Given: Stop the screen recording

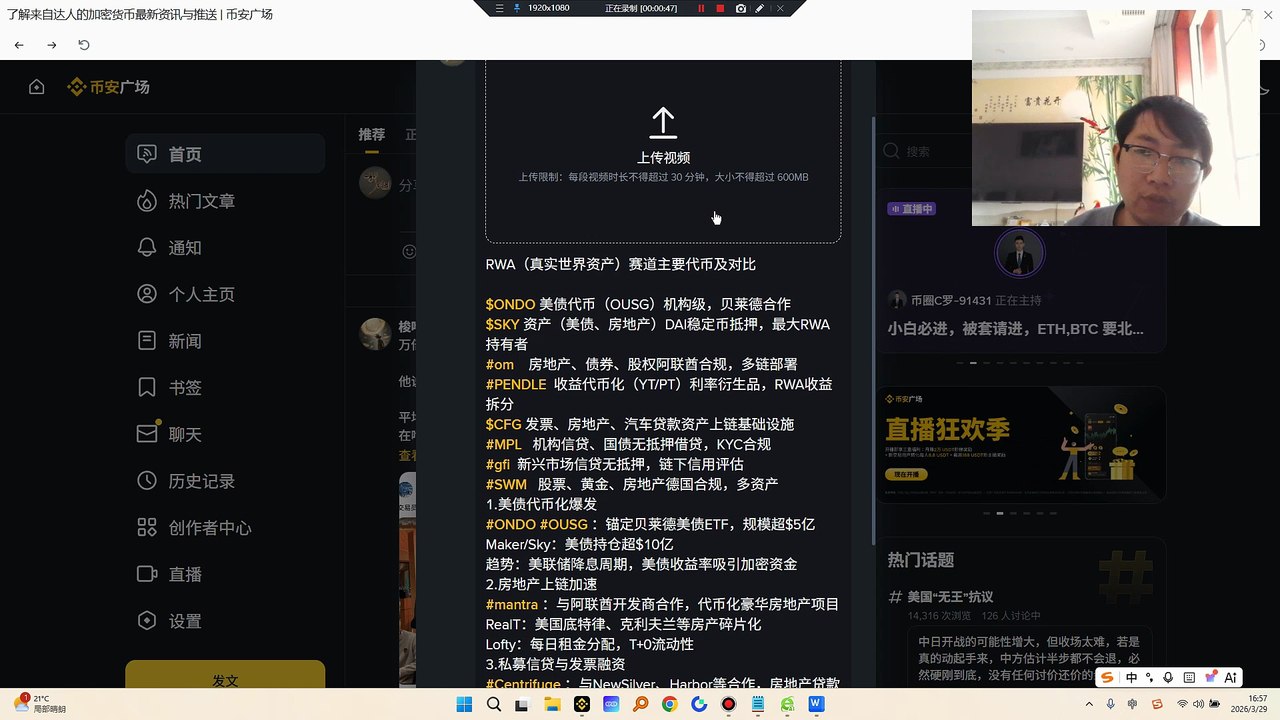Looking at the screenshot, I should [x=720, y=8].
